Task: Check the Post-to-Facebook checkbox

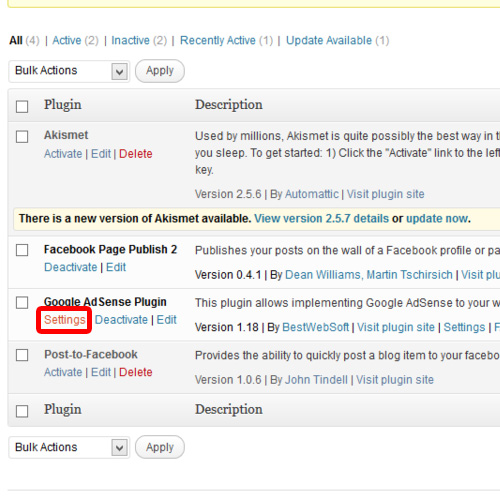Action: pos(22,355)
